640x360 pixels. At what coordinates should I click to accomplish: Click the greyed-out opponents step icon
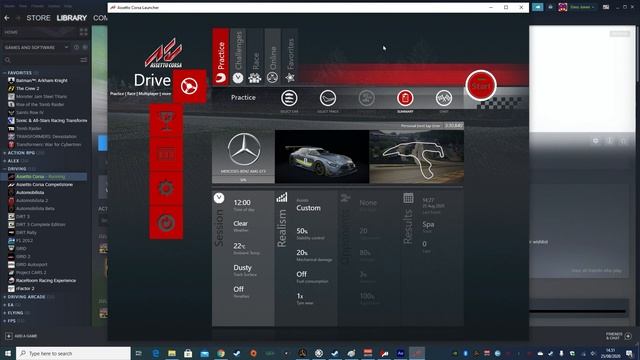coord(366,98)
